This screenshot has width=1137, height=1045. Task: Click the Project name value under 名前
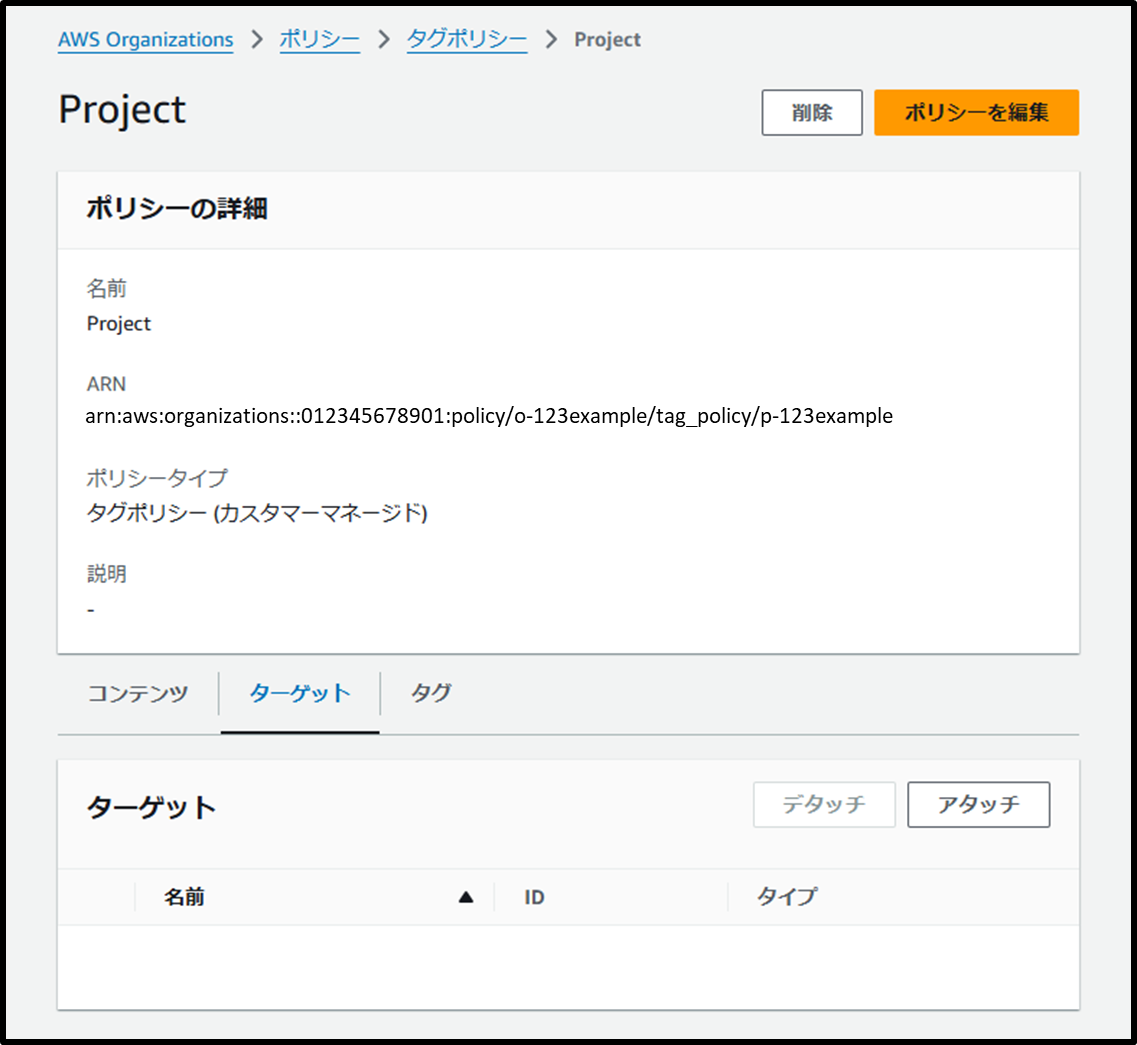[x=119, y=323]
